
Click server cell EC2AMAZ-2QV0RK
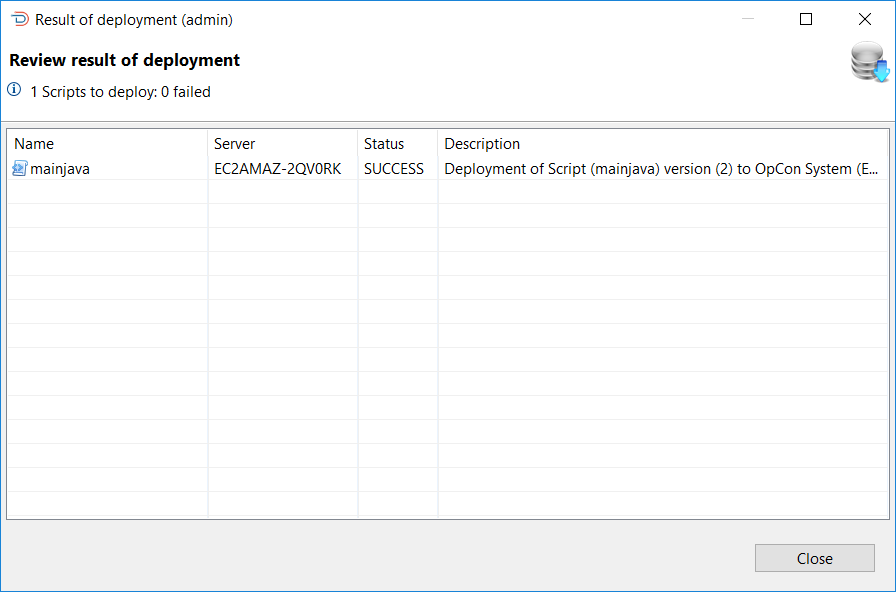[278, 169]
